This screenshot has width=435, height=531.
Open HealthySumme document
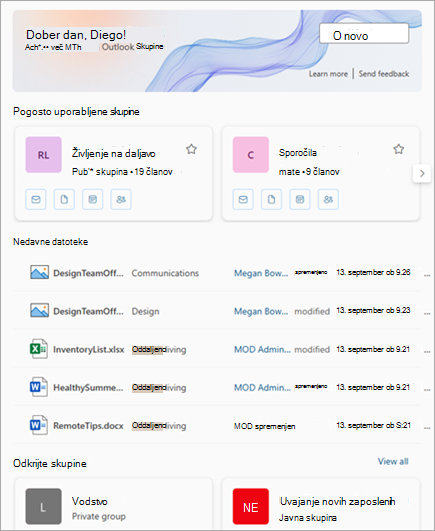[x=88, y=387]
